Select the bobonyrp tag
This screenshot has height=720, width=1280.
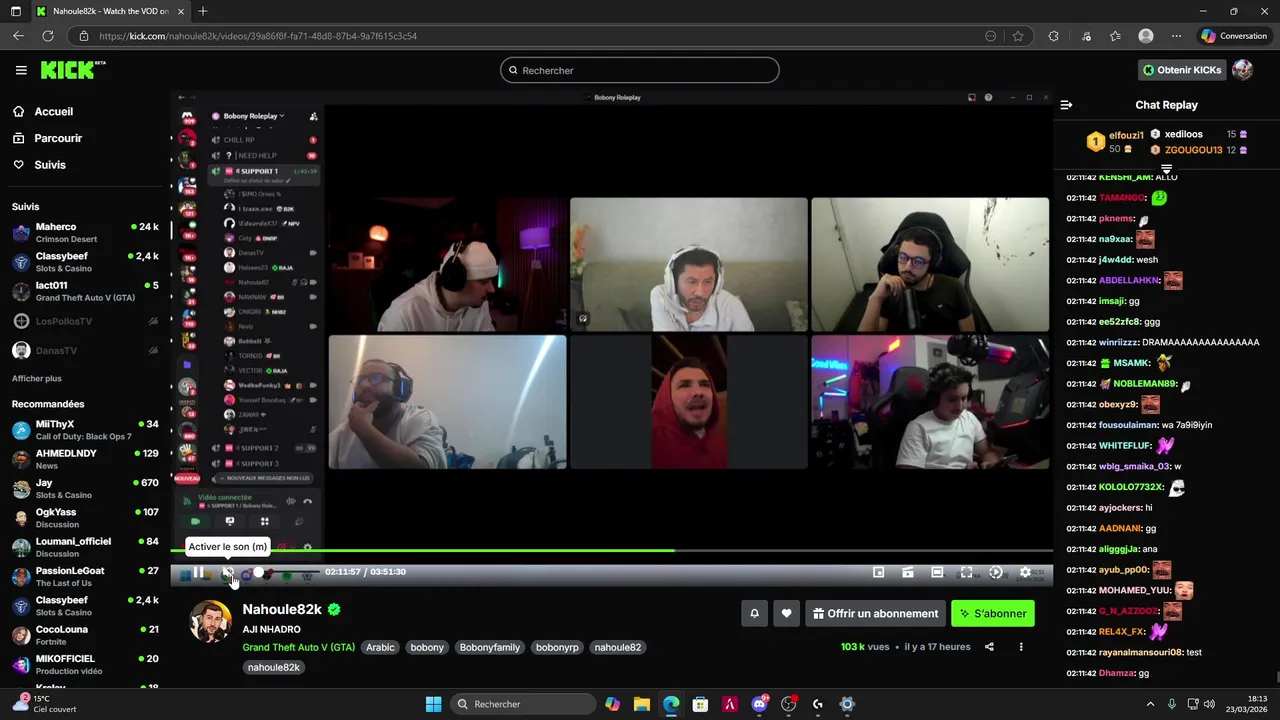pos(557,647)
